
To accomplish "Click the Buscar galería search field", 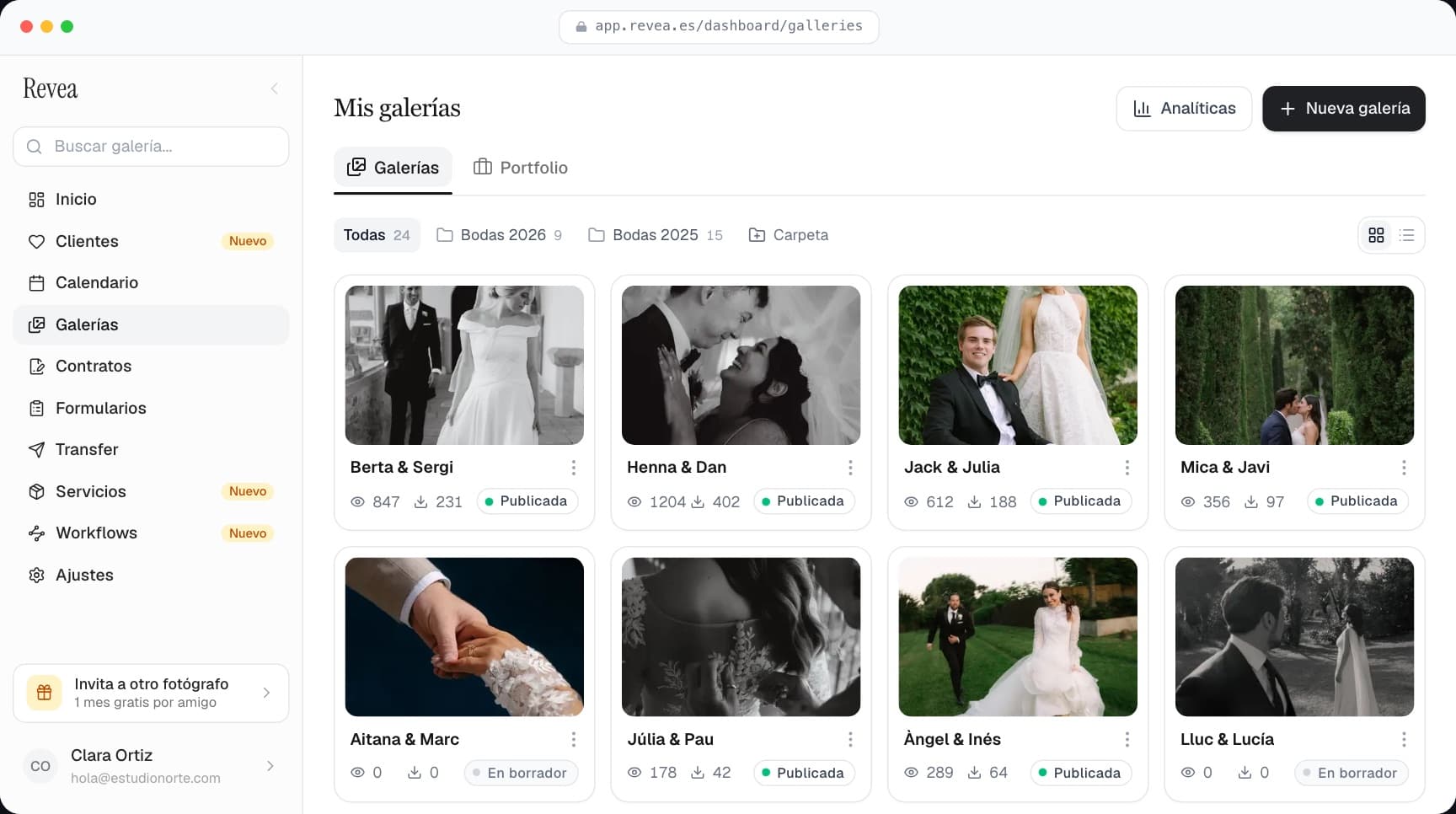I will pos(151,147).
